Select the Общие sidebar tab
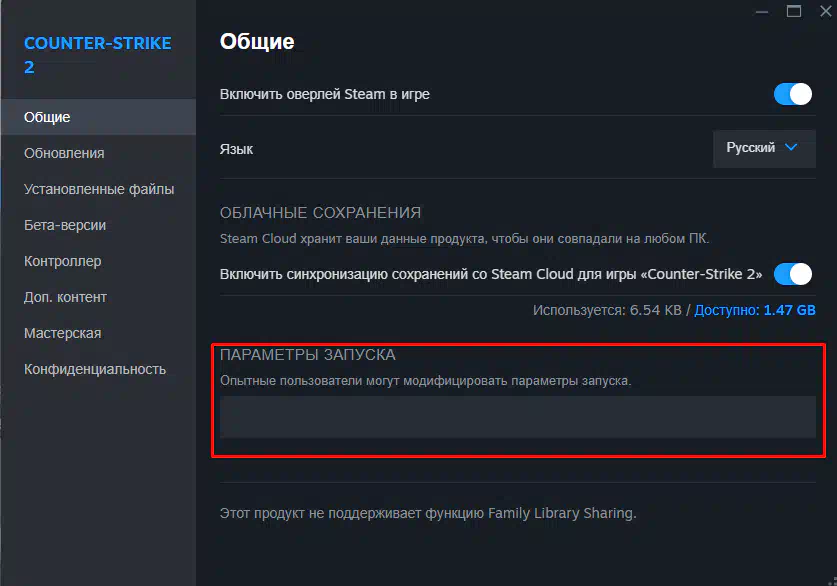Image resolution: width=837 pixels, height=586 pixels. coord(99,117)
